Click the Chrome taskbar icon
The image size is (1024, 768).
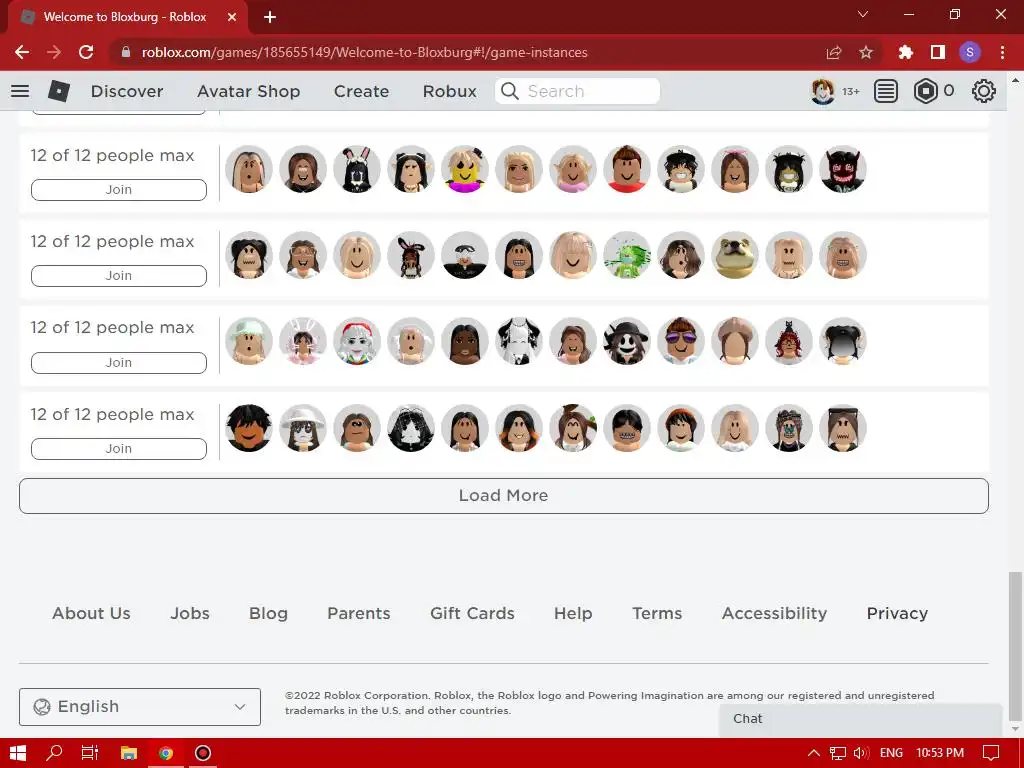tap(166, 753)
